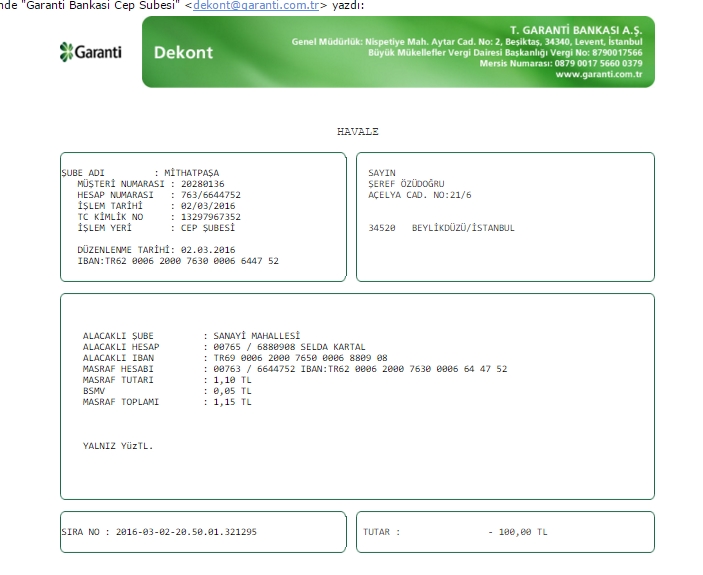Click the İŞLEM TARİHİ 02/03/2016 value
The image size is (703, 575).
click(208, 206)
